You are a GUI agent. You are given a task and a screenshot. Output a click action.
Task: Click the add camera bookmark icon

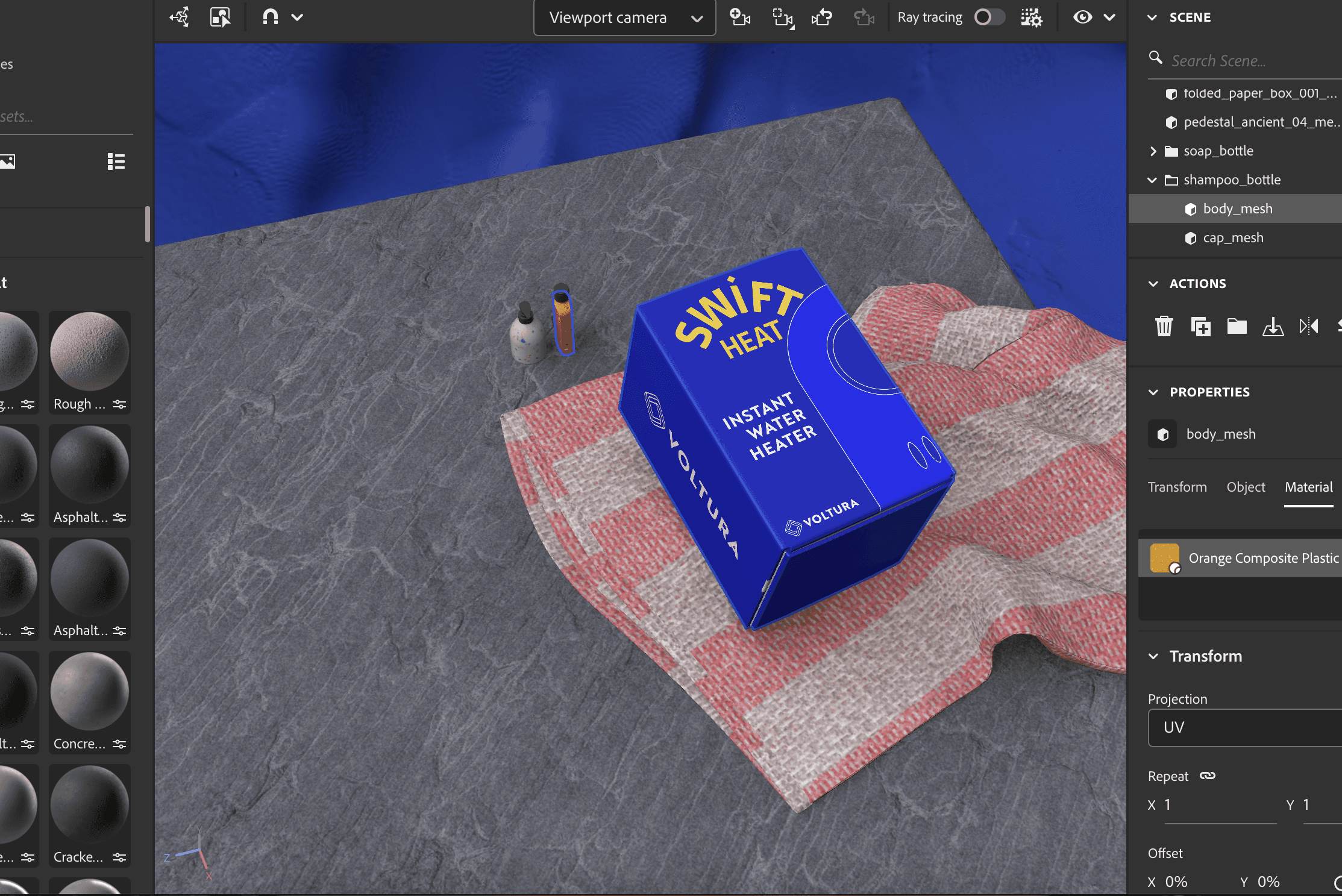740,17
